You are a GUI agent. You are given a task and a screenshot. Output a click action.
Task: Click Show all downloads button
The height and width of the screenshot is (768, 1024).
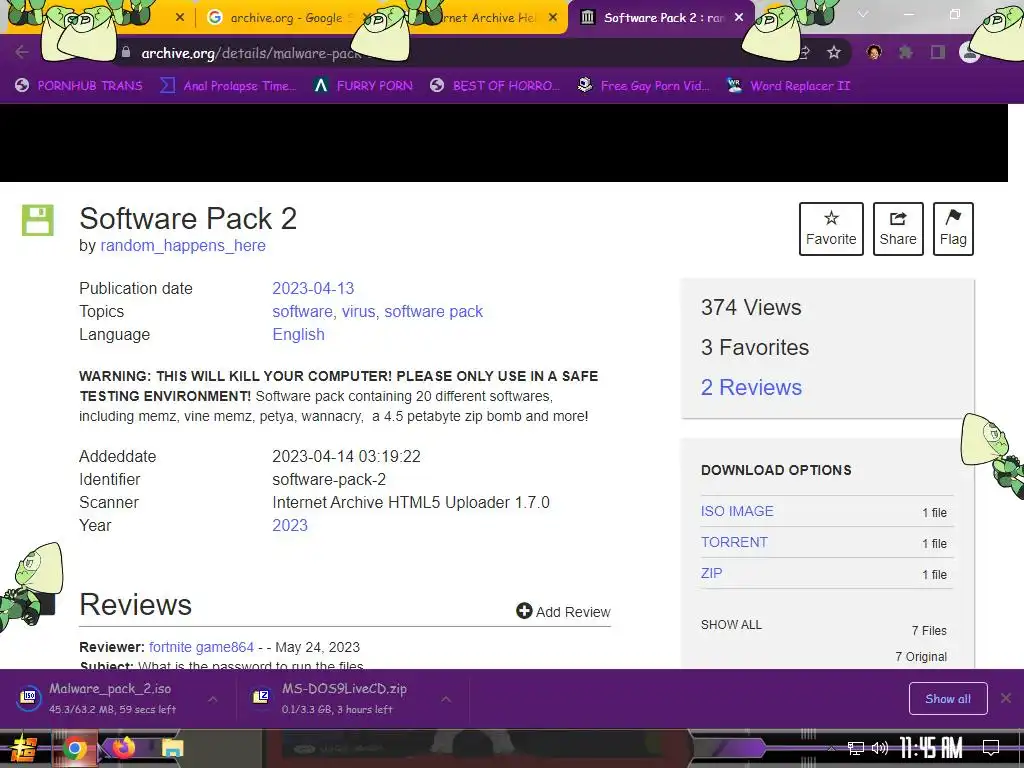[948, 699]
